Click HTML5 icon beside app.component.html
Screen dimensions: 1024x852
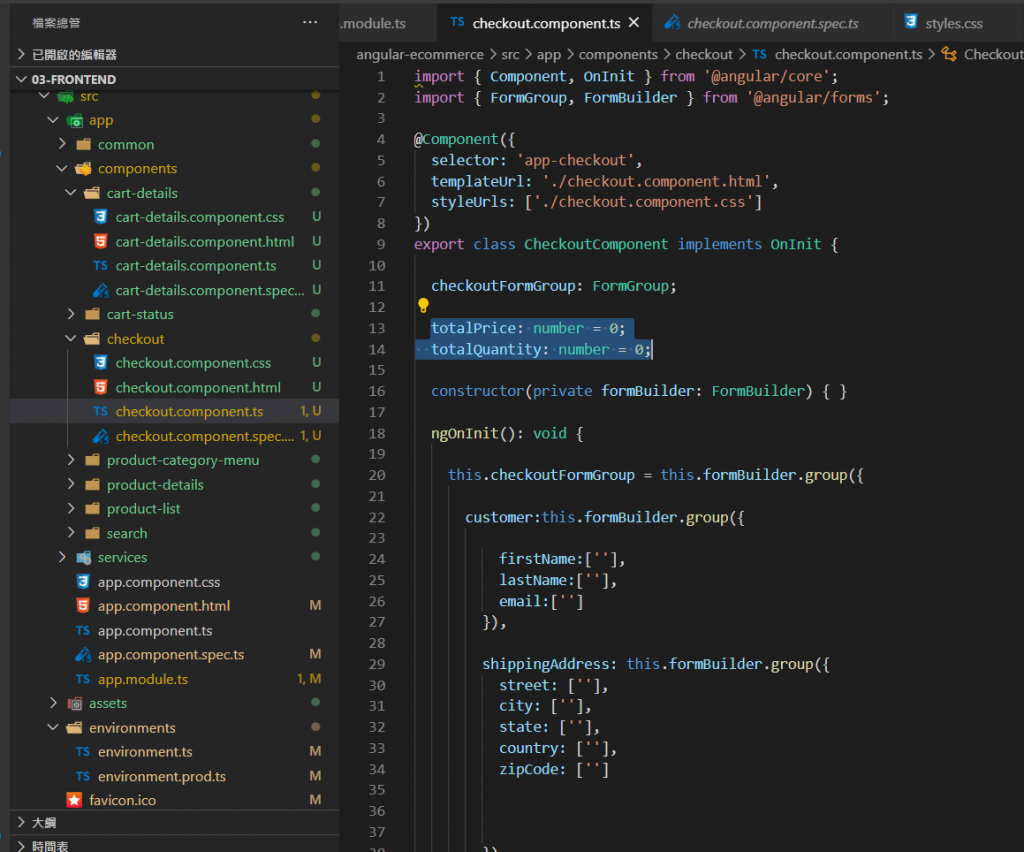tap(82, 606)
